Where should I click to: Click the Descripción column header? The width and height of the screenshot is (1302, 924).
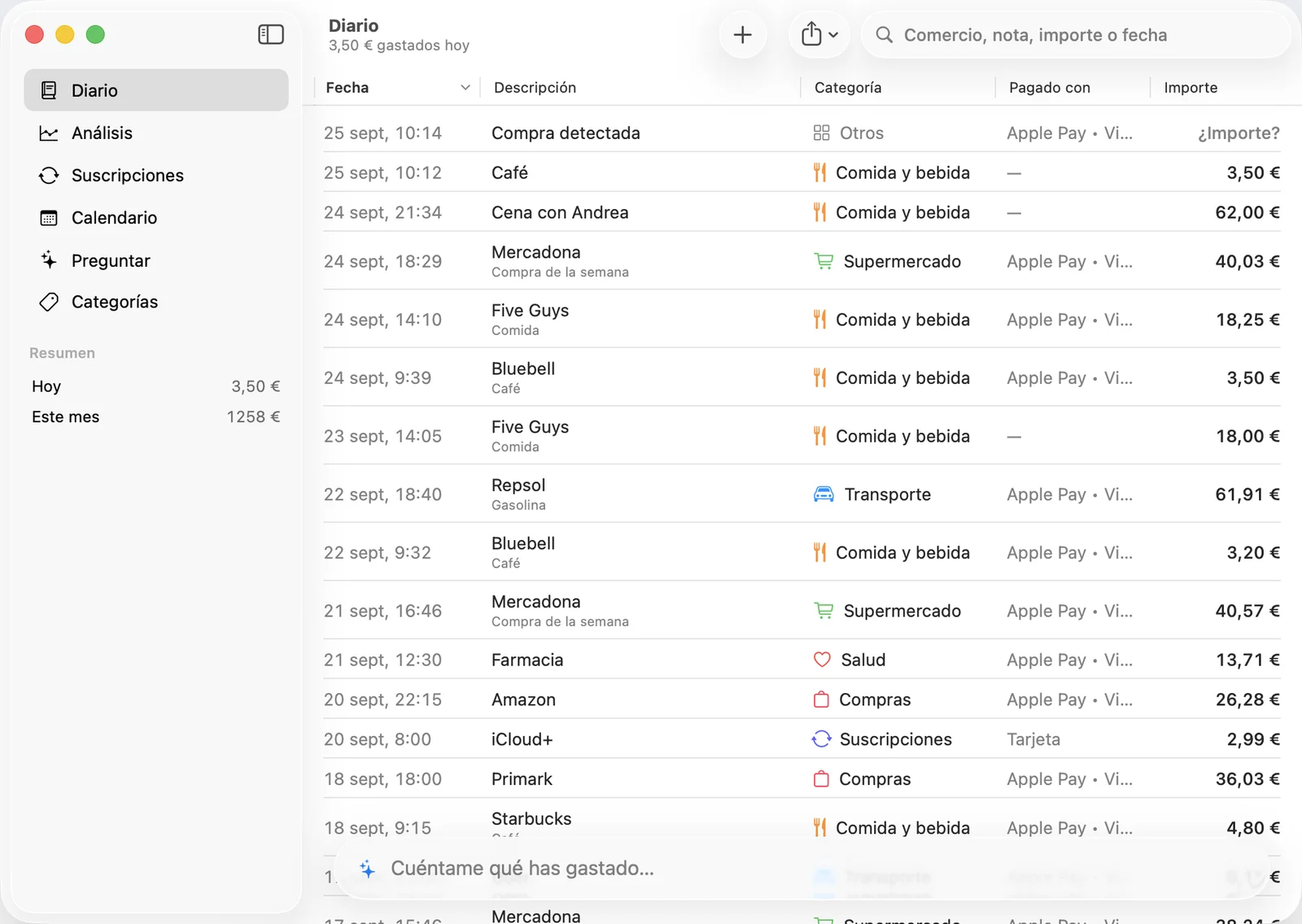coord(535,88)
